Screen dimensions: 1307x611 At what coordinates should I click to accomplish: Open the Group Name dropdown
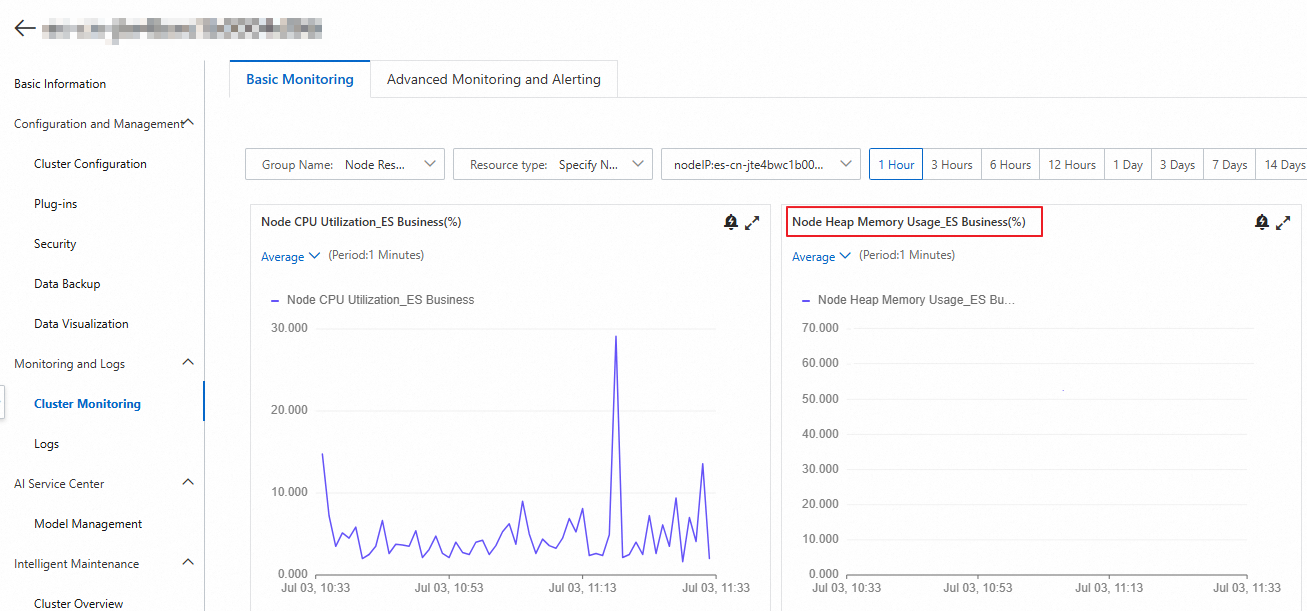(345, 164)
